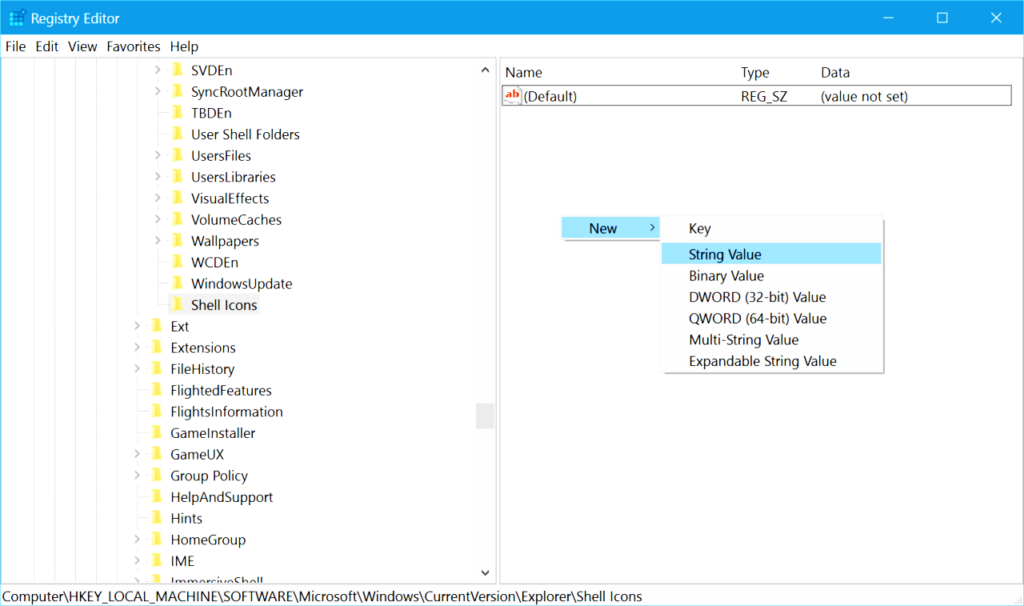Click the tree pane scrollbar thumb
The height and width of the screenshot is (606, 1024).
(485, 416)
